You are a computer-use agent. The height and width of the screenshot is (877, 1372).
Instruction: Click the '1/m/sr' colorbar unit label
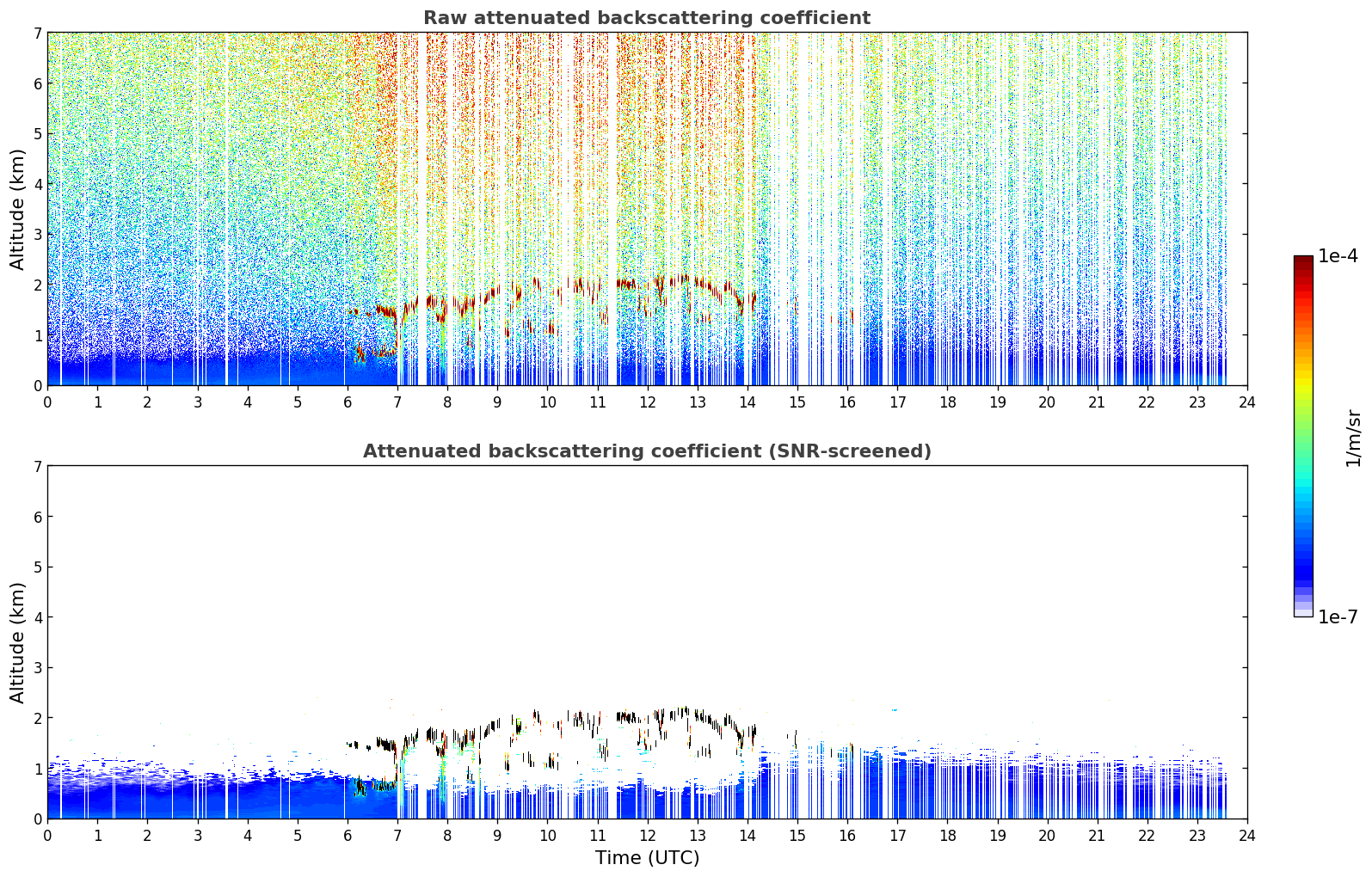[x=1354, y=438]
